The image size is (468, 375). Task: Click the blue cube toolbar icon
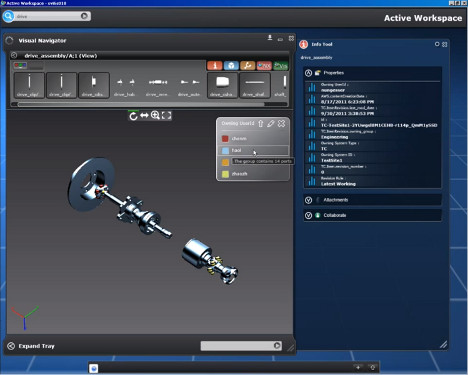(231, 66)
